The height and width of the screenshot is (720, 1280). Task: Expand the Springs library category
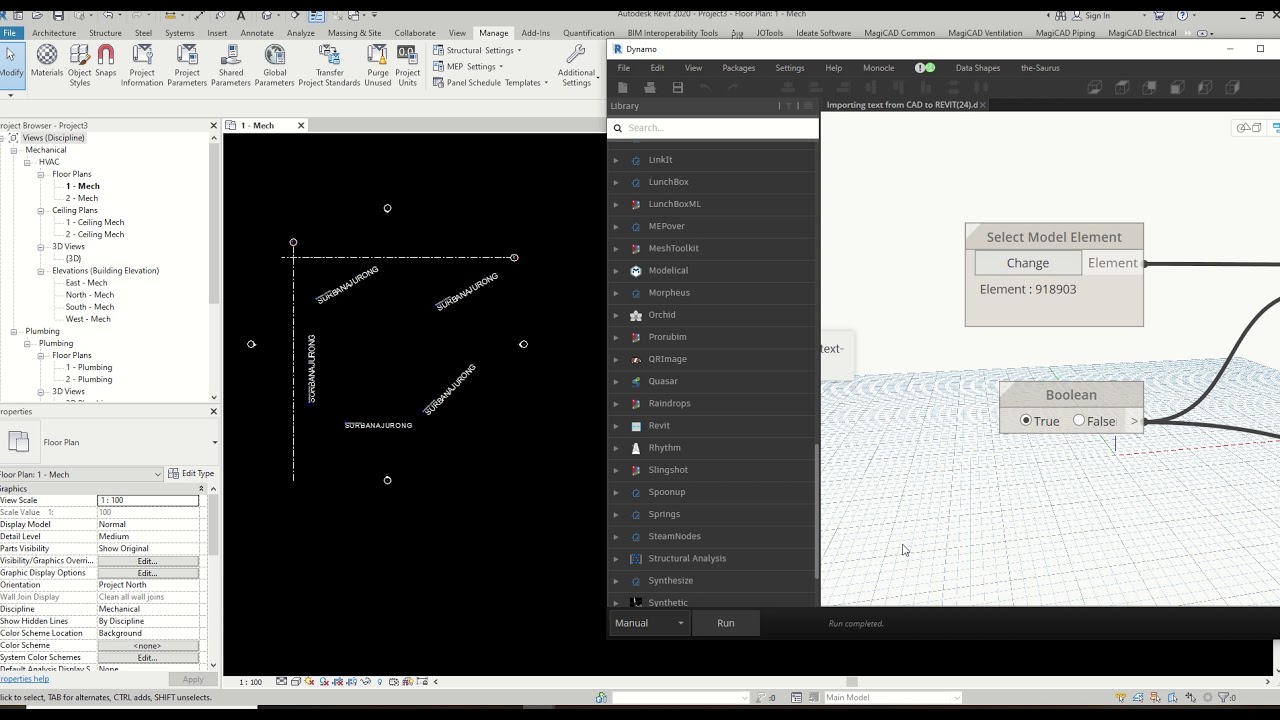[x=615, y=514]
